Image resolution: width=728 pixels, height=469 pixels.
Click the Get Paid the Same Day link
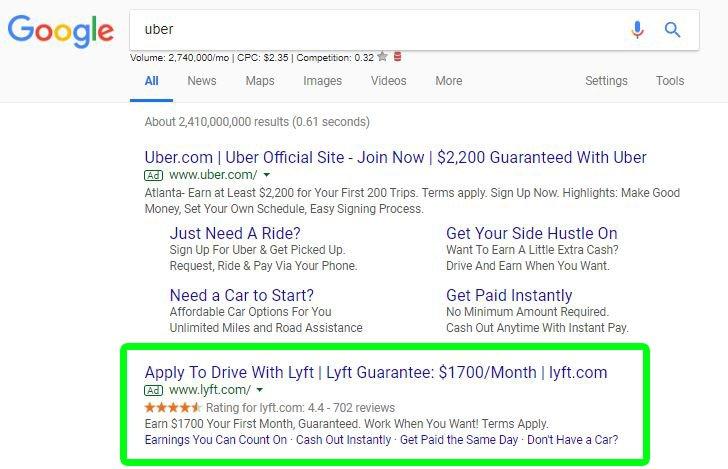[459, 440]
